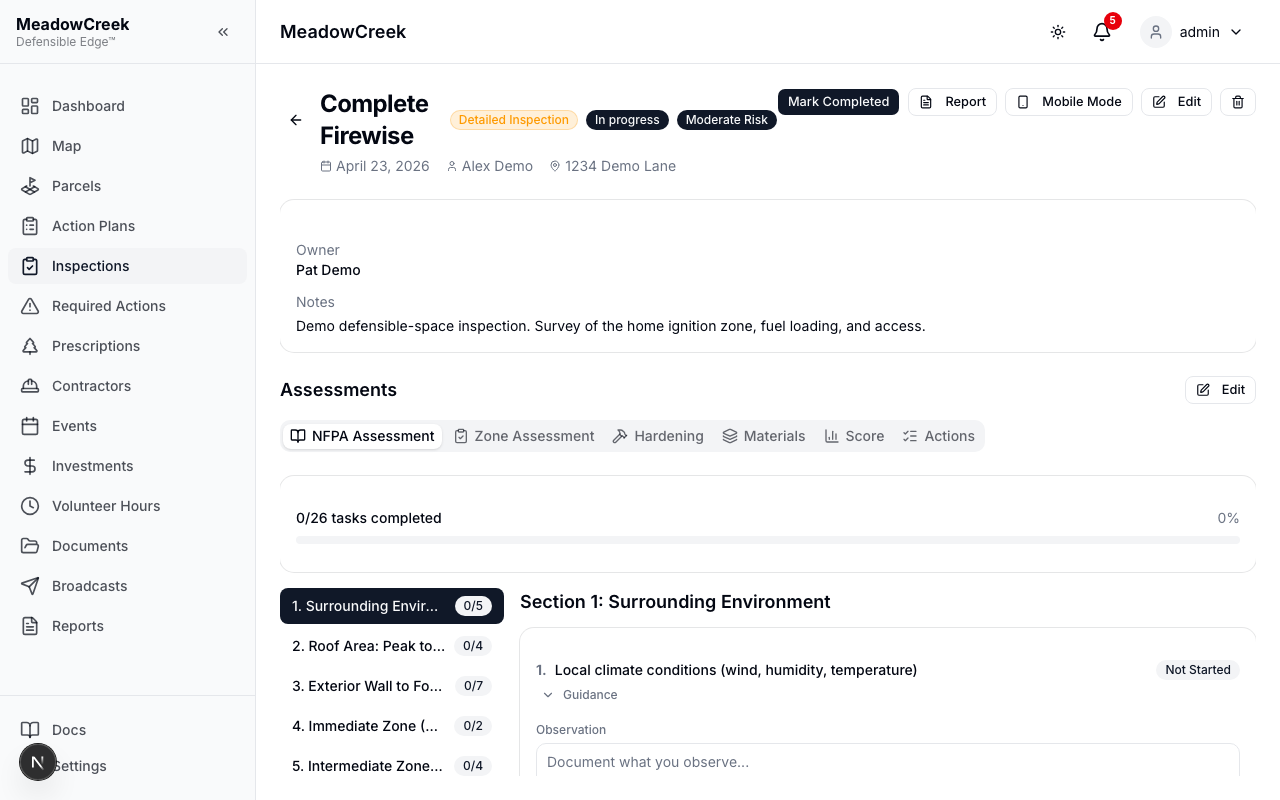Edit the inspection details

(x=1177, y=102)
